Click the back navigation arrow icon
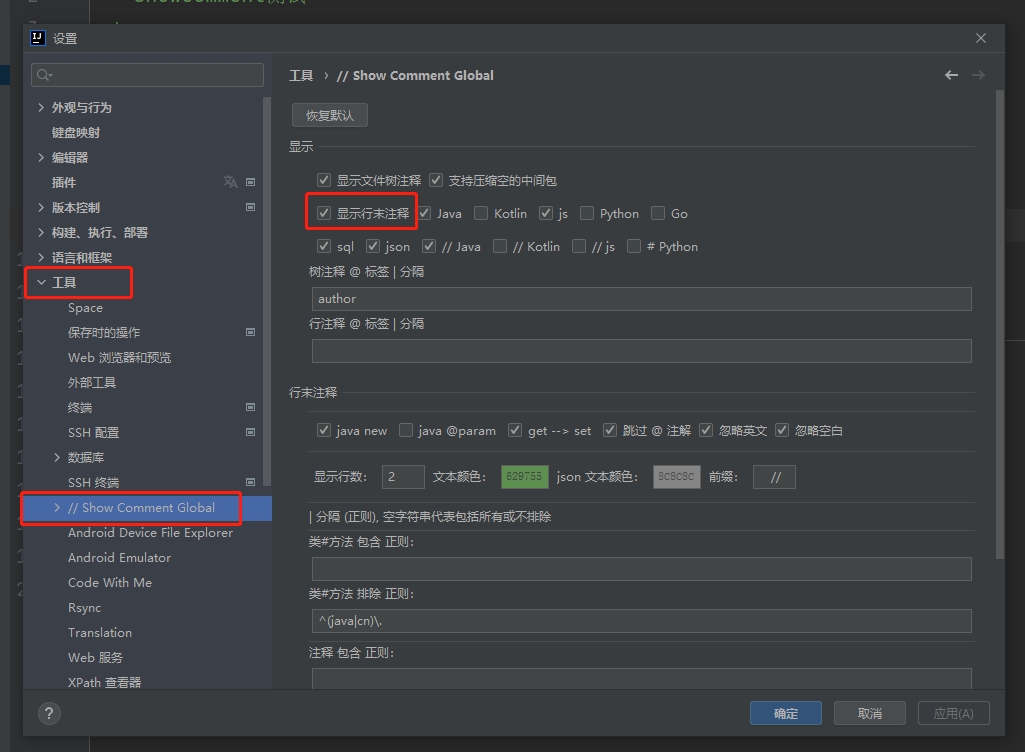Screen dimensions: 1025x752 (951, 75)
